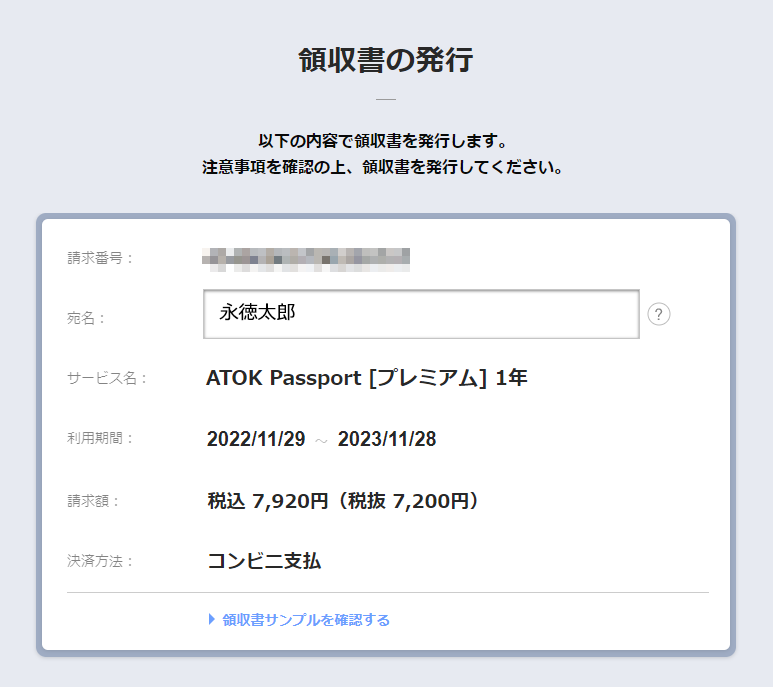This screenshot has width=773, height=687.
Task: Click the 利用期間 label
Action: (x=100, y=438)
